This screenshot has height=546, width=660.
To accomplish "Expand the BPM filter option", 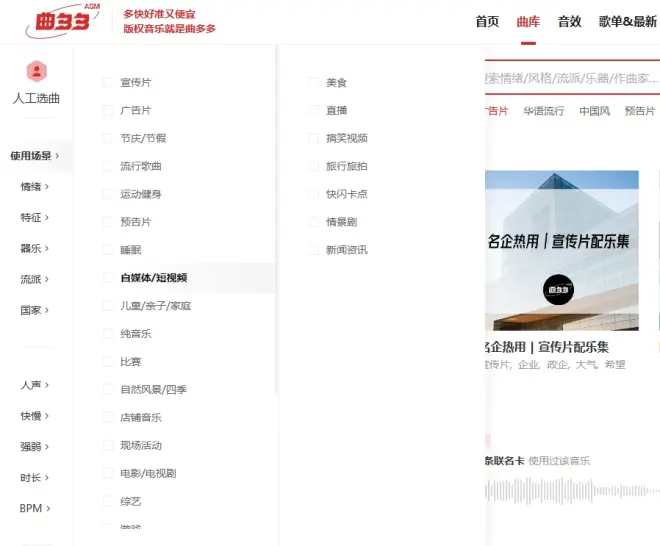I will point(35,508).
